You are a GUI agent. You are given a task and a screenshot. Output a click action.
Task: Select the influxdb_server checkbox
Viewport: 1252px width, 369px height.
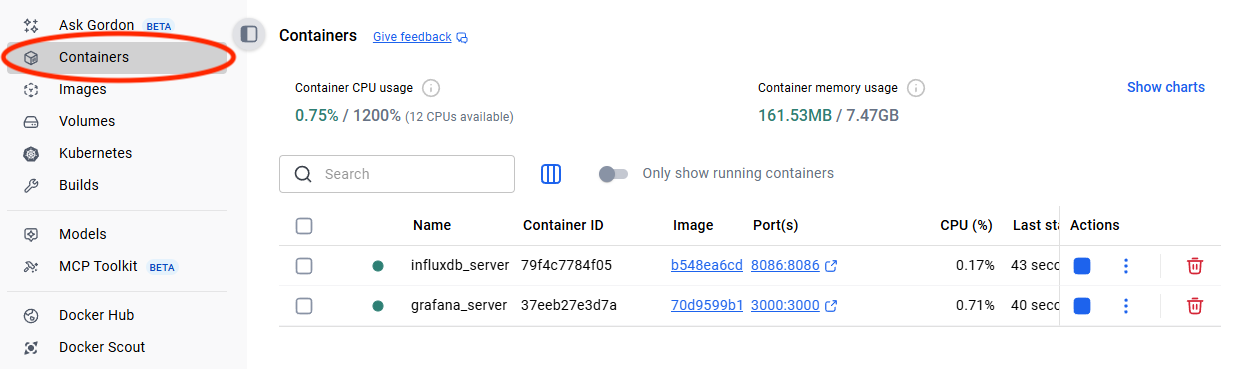coord(304,266)
